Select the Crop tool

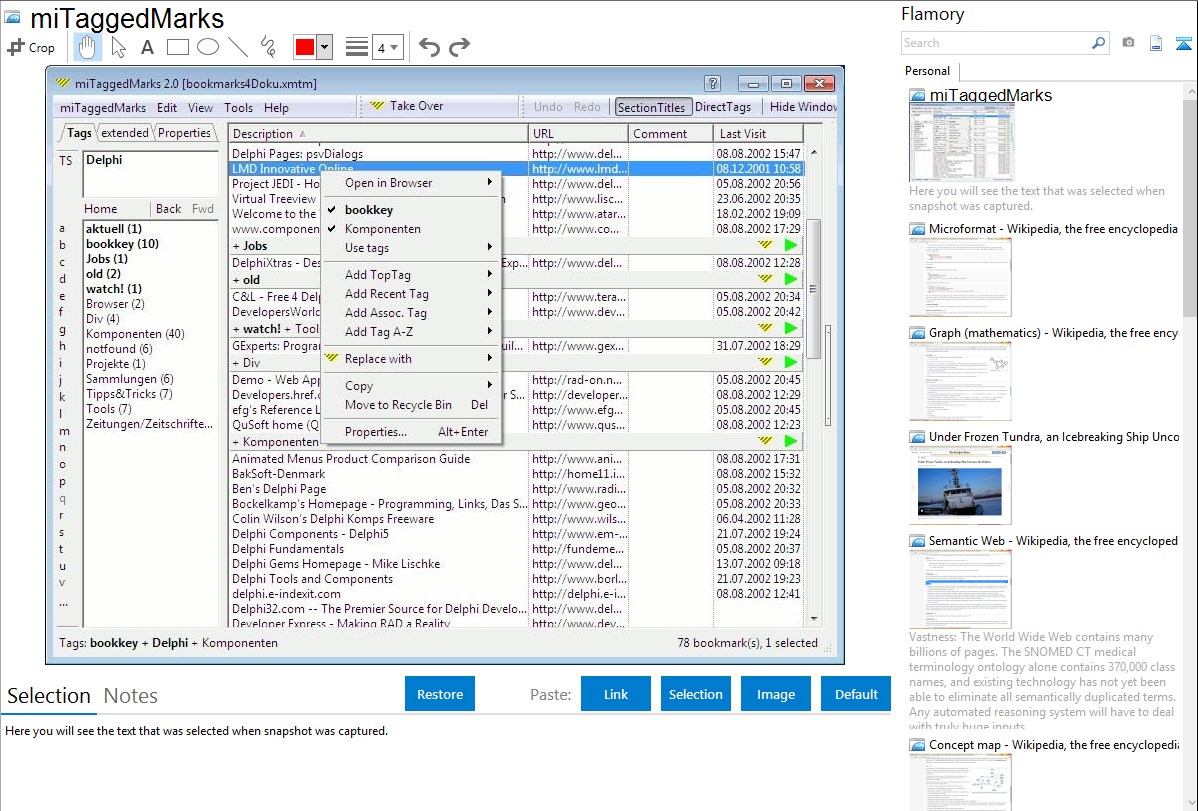pyautogui.click(x=31, y=47)
